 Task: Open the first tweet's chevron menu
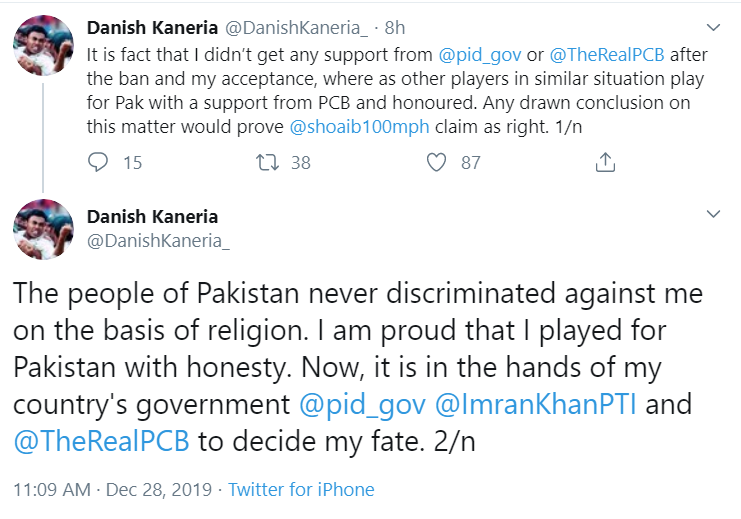(713, 26)
